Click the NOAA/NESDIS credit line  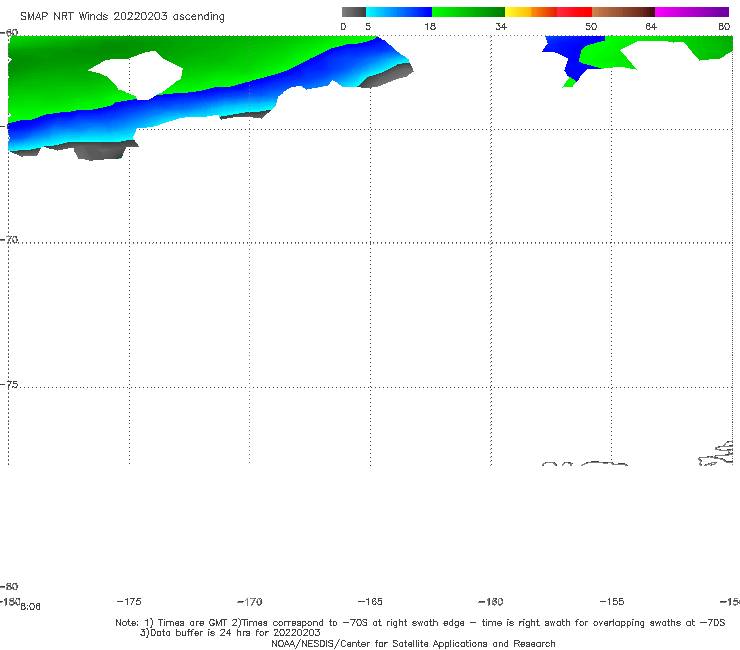click(x=413, y=643)
